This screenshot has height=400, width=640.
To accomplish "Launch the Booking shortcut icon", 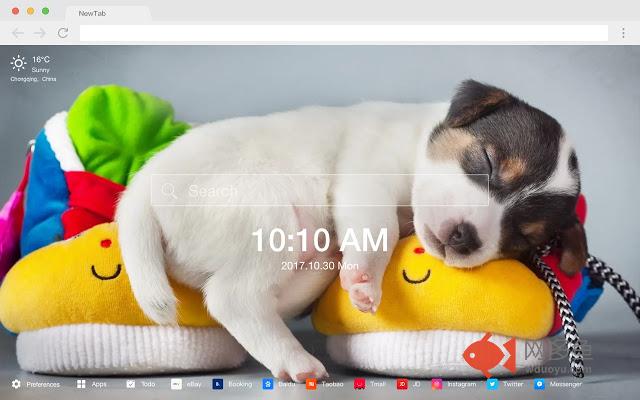I will click(x=218, y=384).
